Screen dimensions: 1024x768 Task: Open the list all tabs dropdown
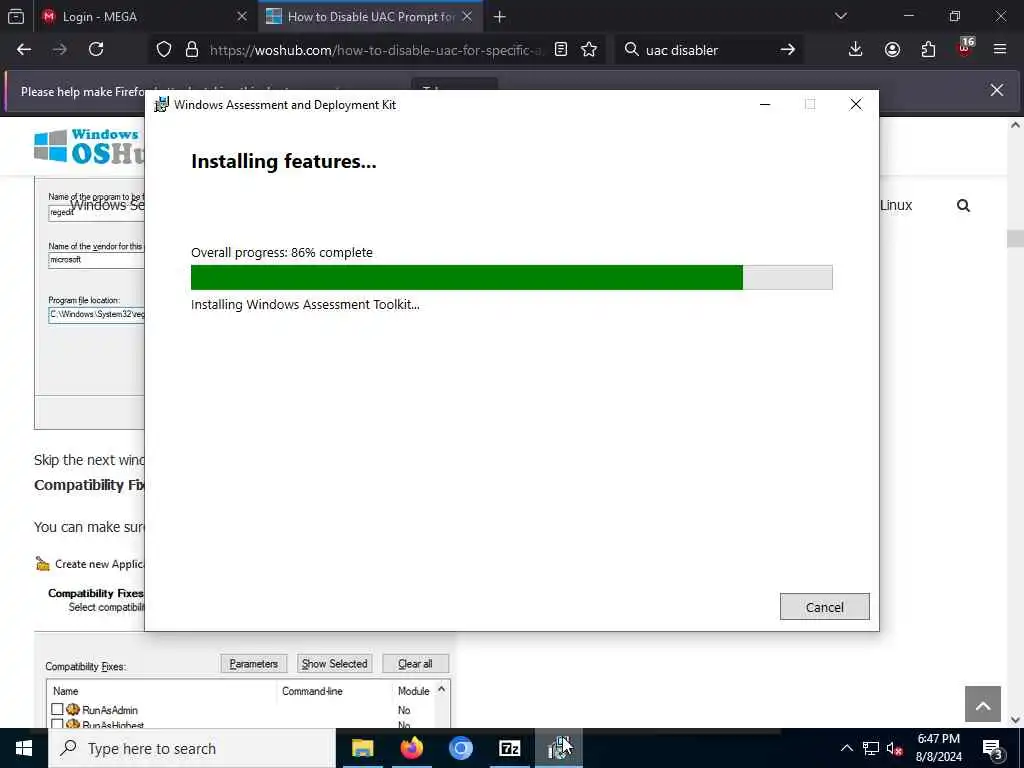(x=841, y=16)
